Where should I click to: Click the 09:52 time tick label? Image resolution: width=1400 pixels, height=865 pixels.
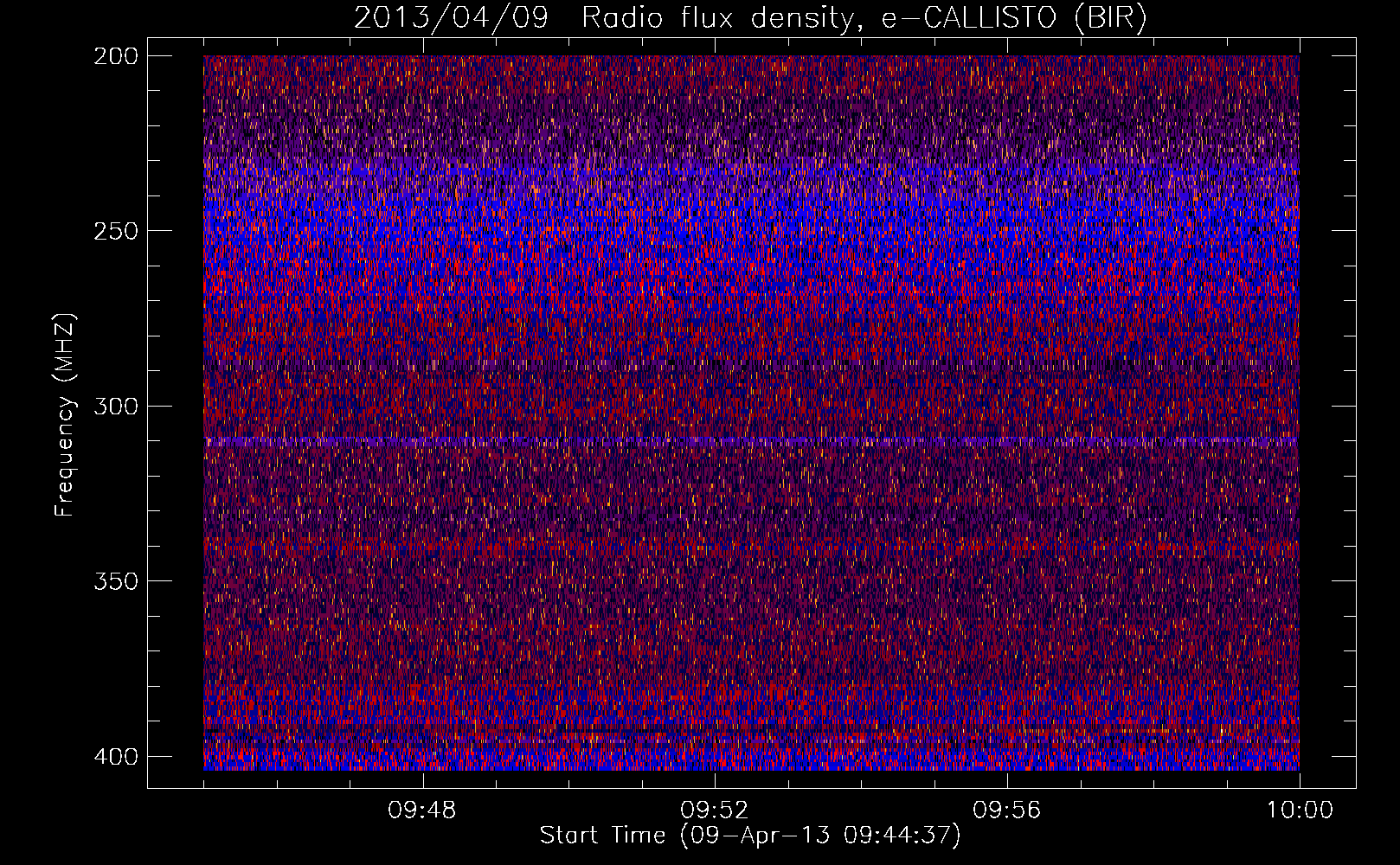coord(715,811)
